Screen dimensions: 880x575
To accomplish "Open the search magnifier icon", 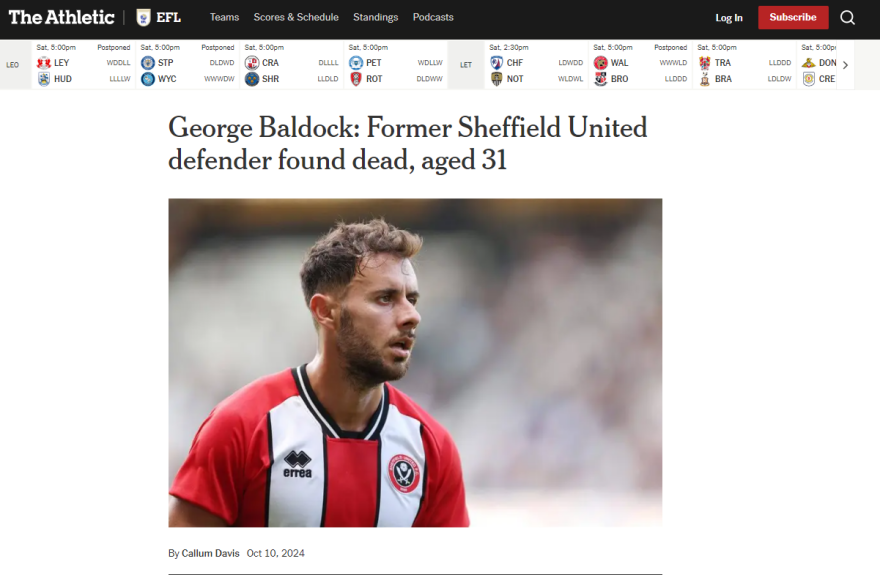I will pos(847,18).
